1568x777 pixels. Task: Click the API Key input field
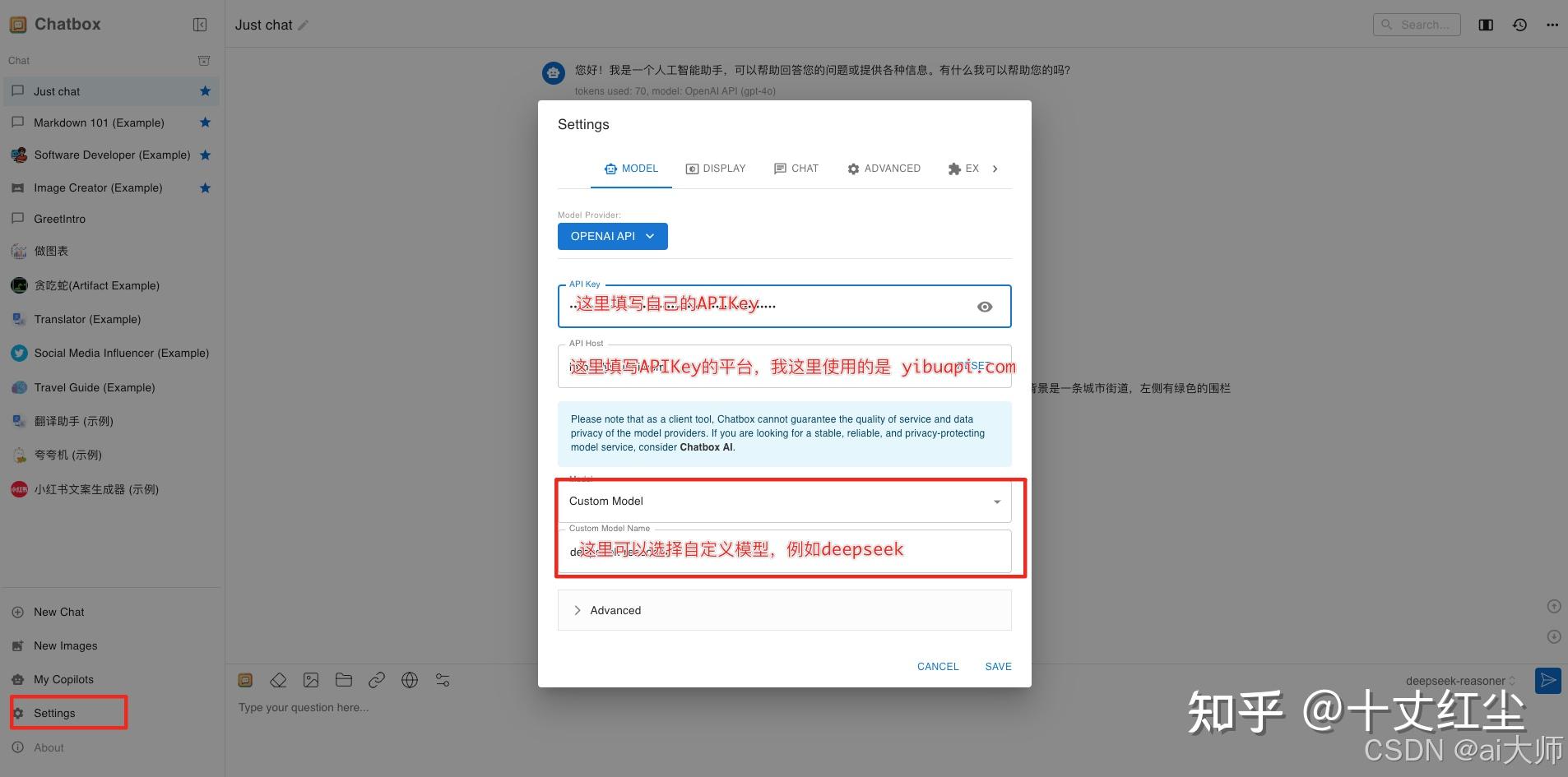[785, 306]
